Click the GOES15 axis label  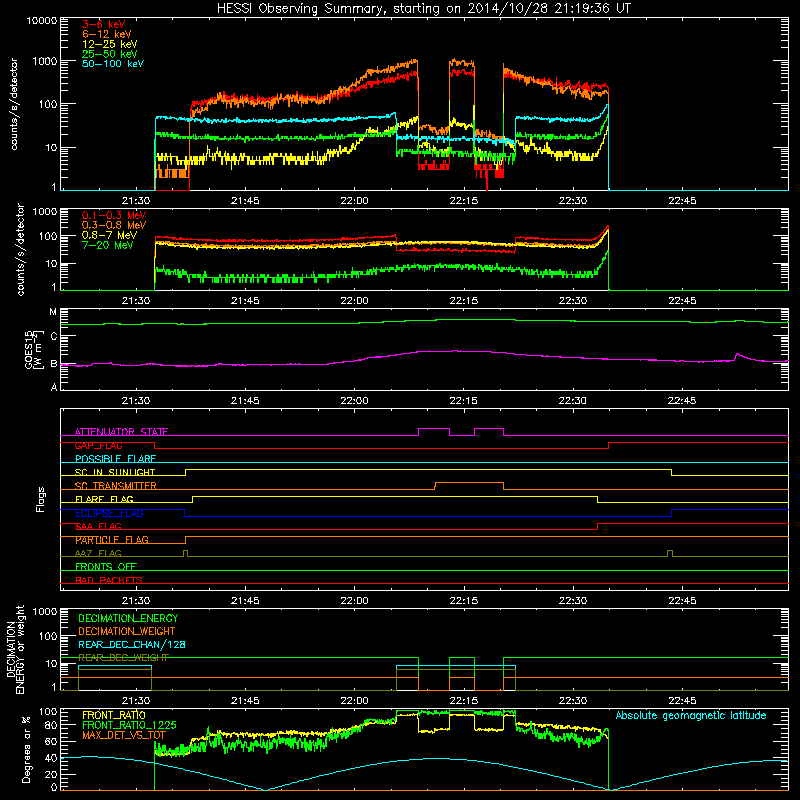pos(29,350)
